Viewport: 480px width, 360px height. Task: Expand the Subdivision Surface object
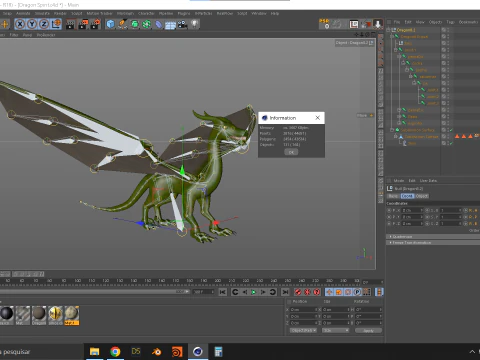click(x=392, y=130)
